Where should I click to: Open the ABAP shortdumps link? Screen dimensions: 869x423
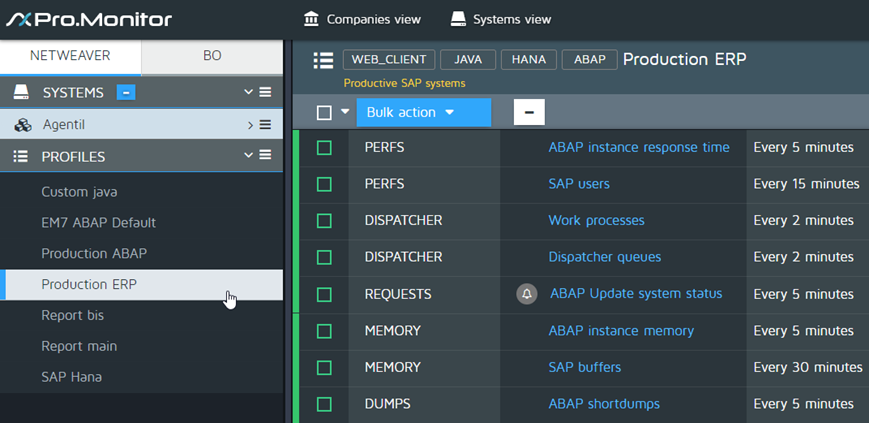click(604, 404)
